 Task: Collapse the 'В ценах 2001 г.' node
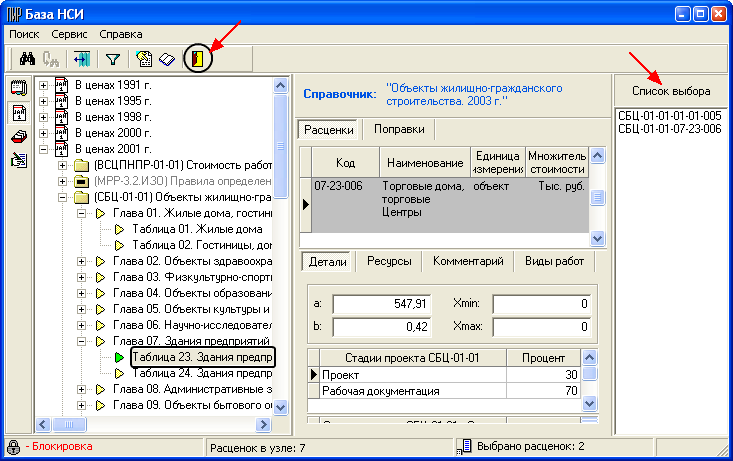point(43,149)
